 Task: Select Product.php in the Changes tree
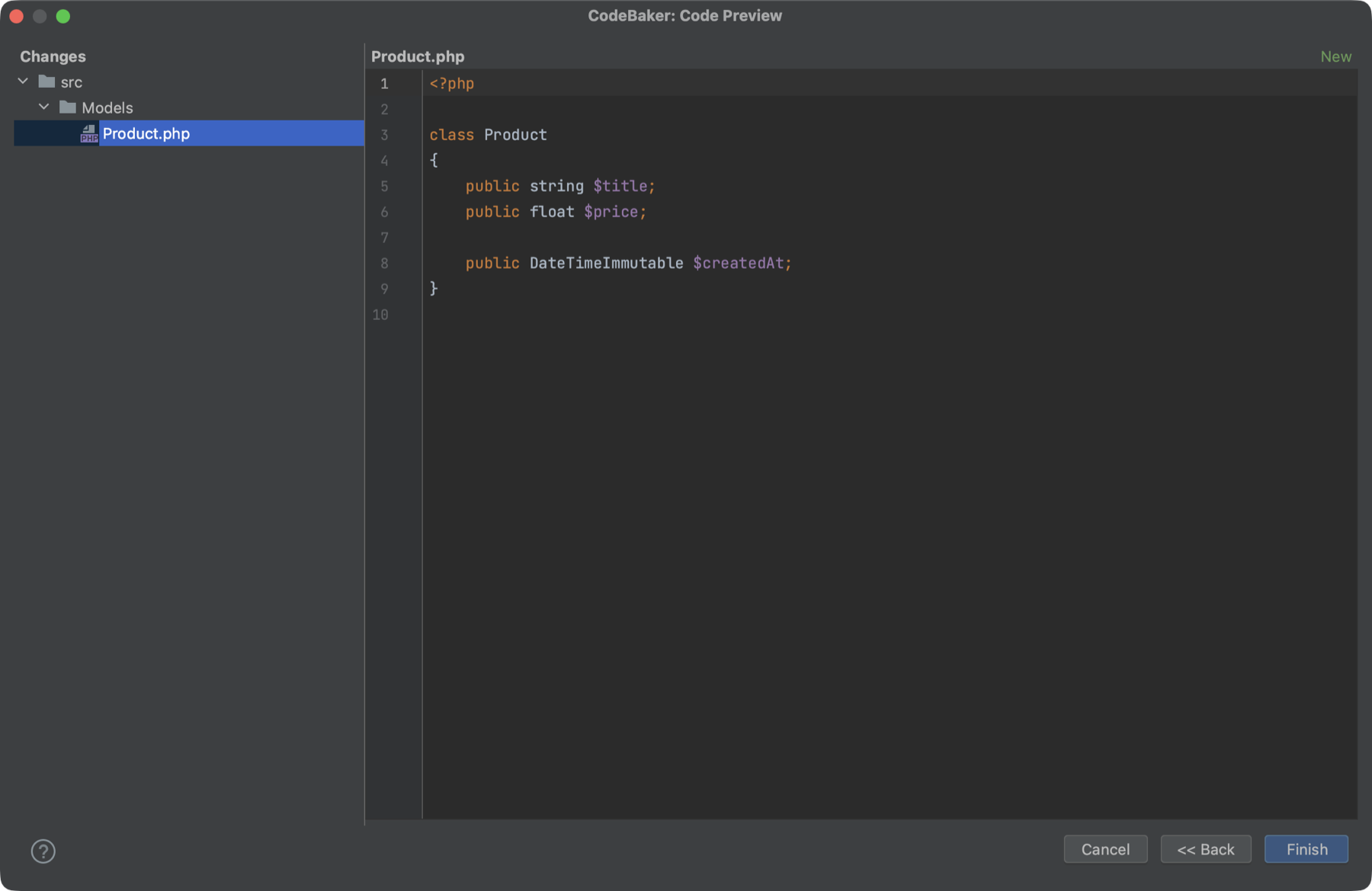pyautogui.click(x=189, y=133)
